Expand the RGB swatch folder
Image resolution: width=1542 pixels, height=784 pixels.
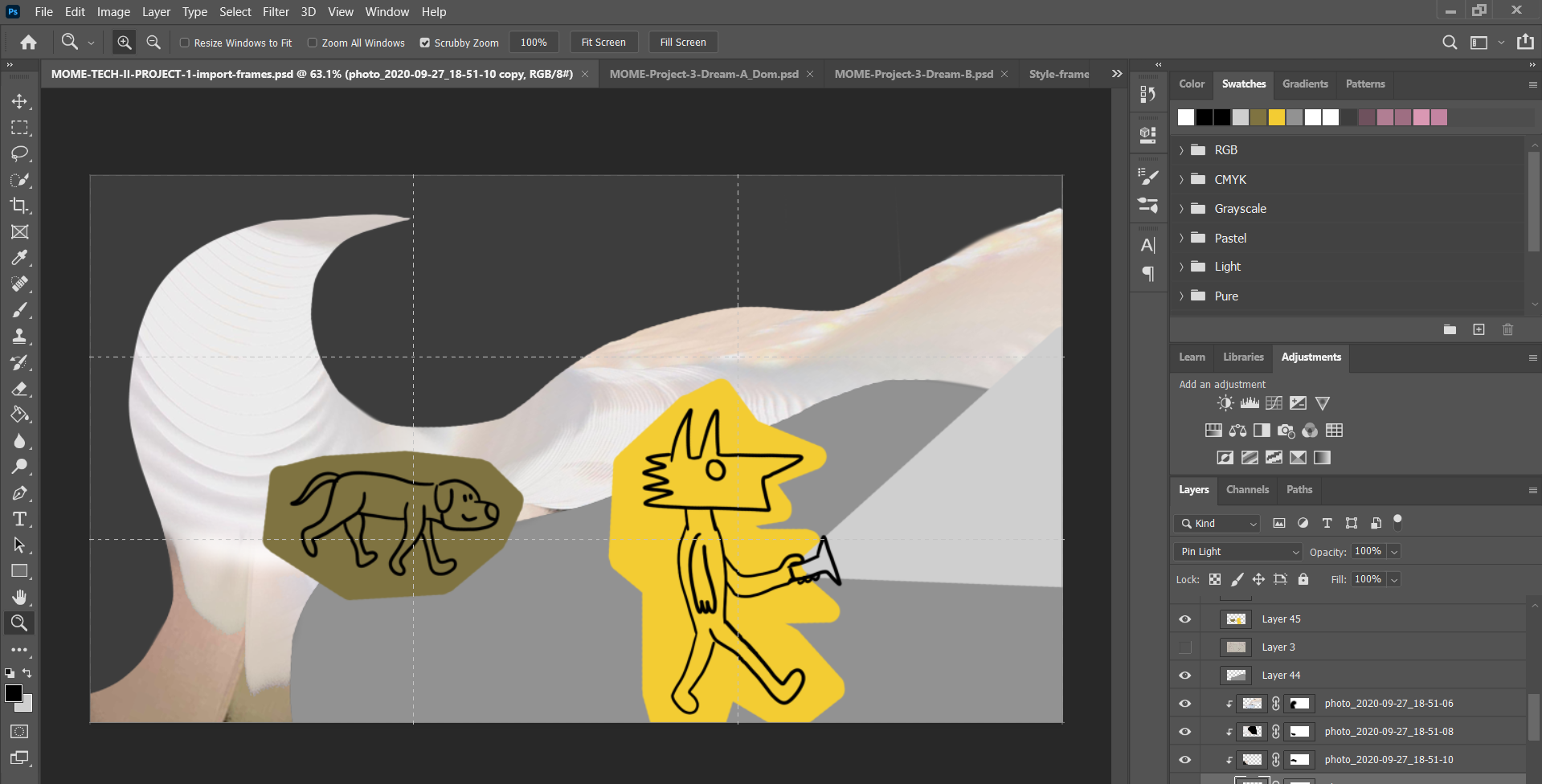[1181, 150]
